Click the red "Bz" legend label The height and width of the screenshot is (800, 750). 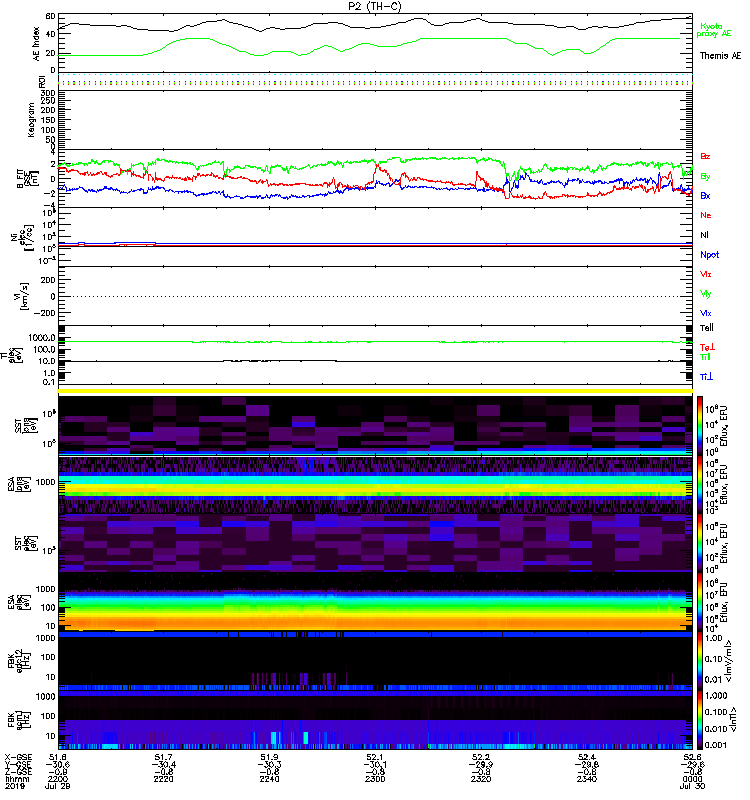click(x=705, y=156)
